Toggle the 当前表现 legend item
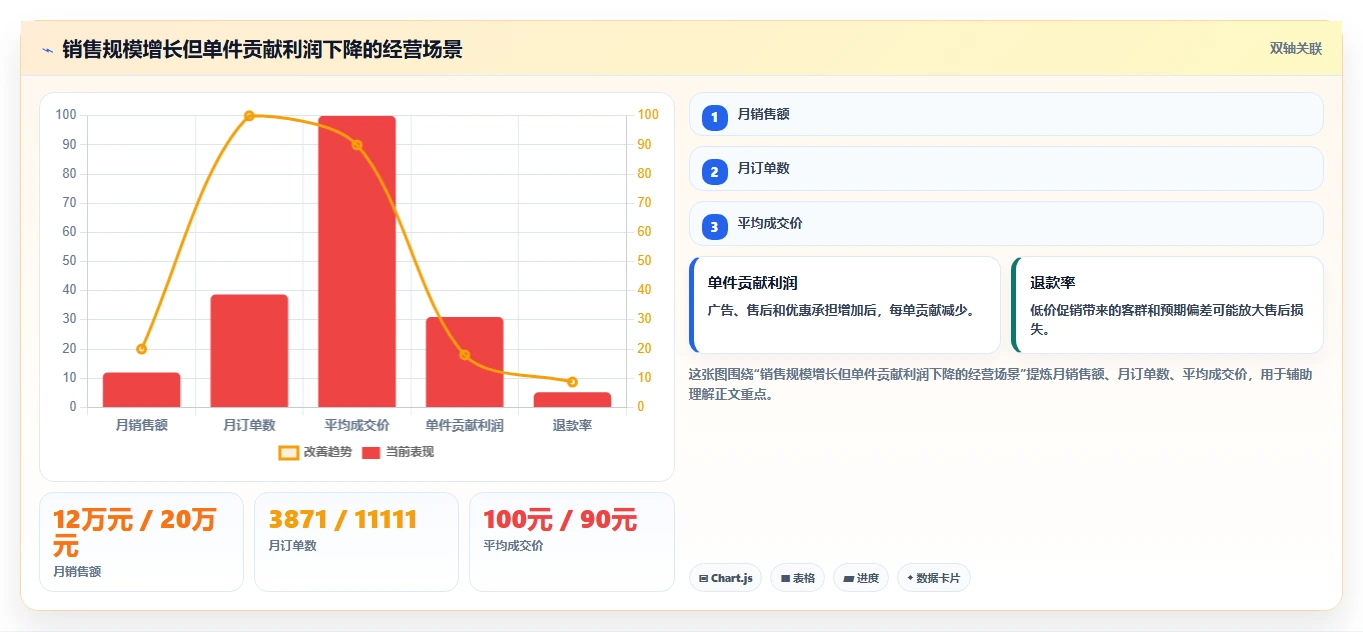This screenshot has height=632, width=1363. tap(398, 452)
